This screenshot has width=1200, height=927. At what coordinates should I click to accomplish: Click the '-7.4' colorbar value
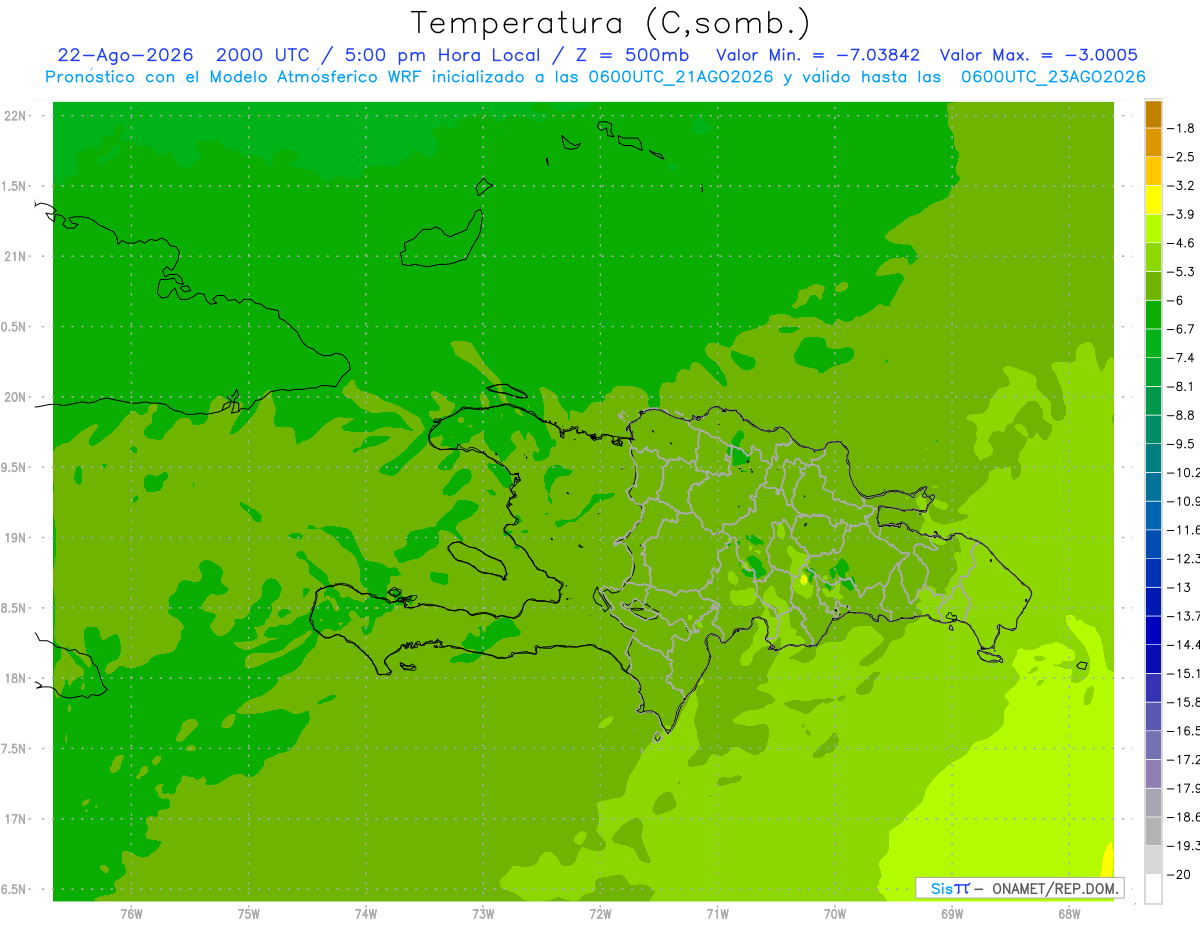click(1180, 358)
